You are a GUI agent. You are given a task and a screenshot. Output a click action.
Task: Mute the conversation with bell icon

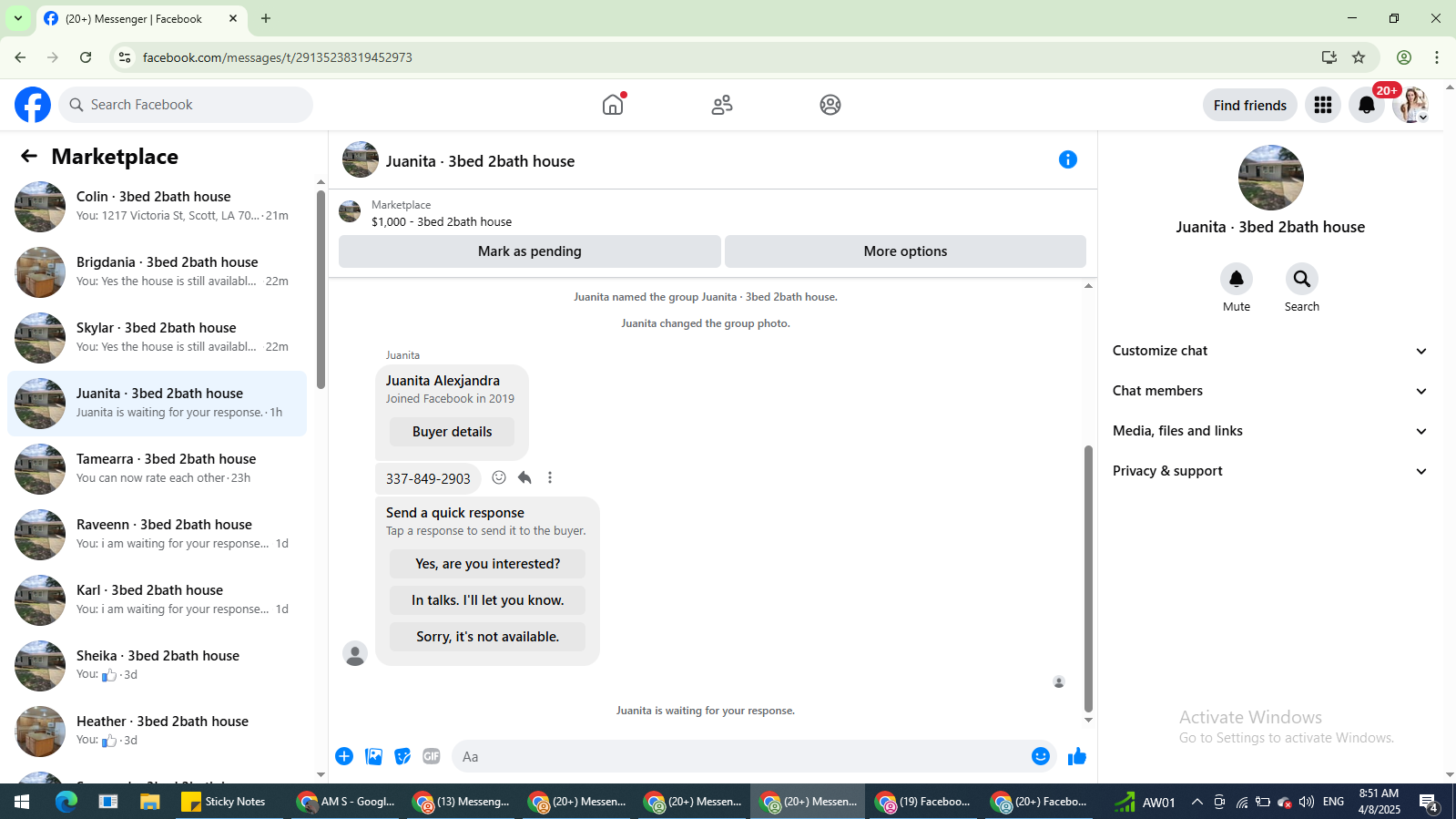[x=1237, y=279]
